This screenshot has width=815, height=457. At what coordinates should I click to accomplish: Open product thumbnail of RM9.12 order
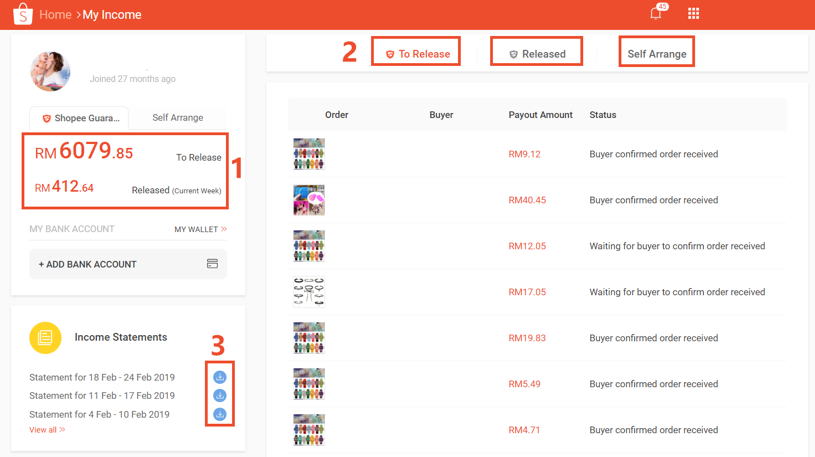coord(309,154)
